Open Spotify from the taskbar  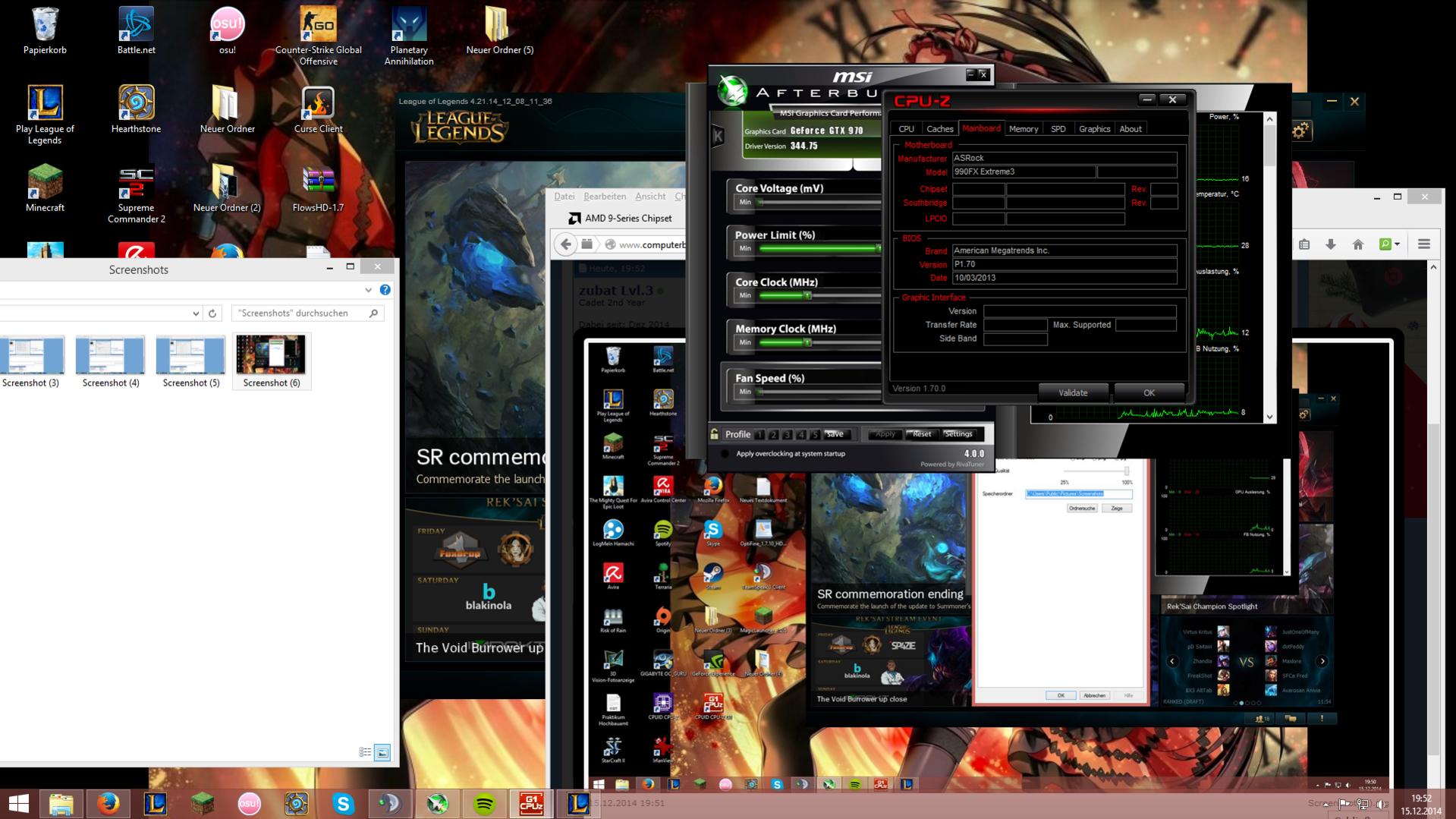tap(484, 804)
